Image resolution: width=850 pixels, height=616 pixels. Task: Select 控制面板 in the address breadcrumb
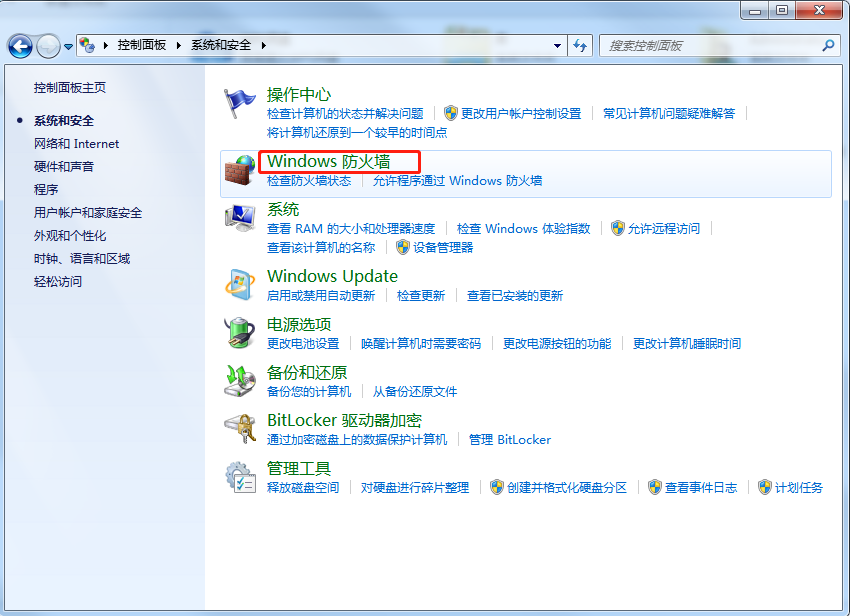tap(142, 45)
